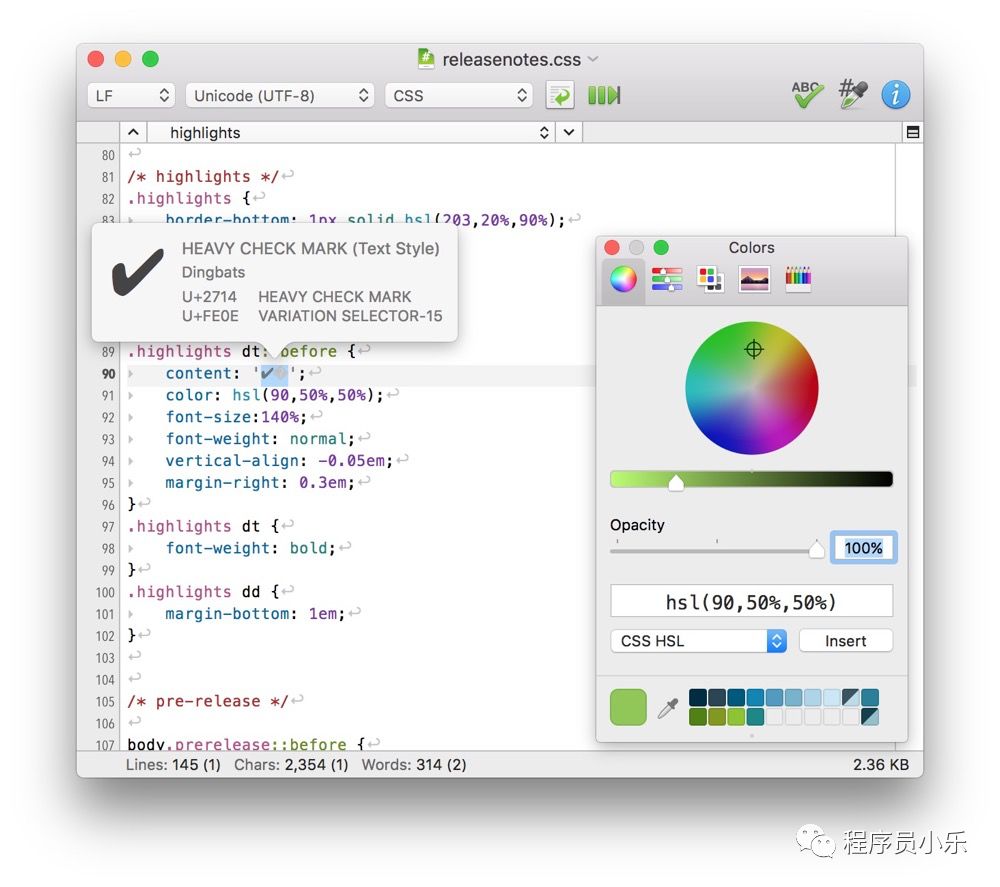Click the '/* highlights */' comment line
This screenshot has width=1000, height=887.
[x=203, y=177]
